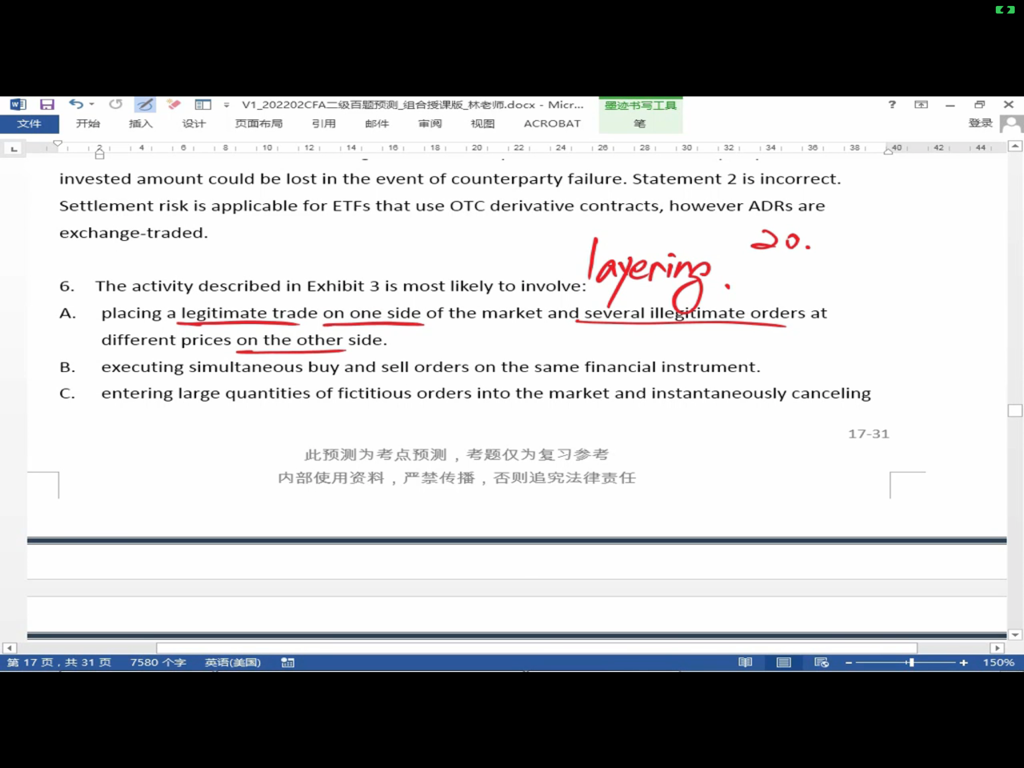Switch to Web Layout view icon
Viewport: 1024px width, 768px height.
tap(822, 662)
